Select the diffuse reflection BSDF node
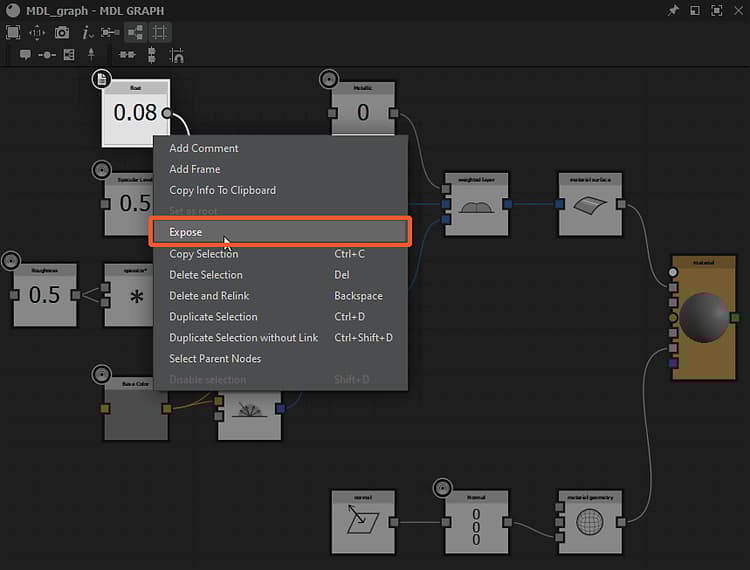 249,415
